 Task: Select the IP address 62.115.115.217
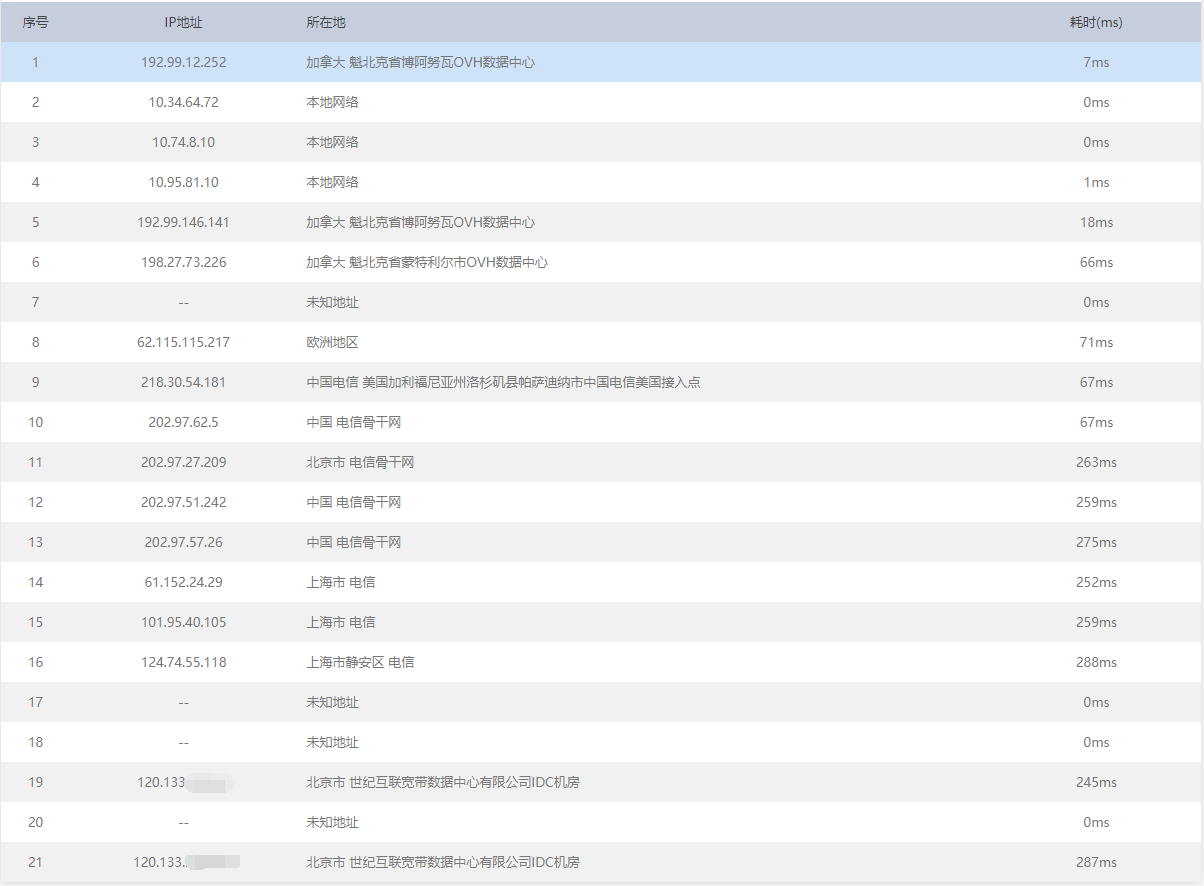183,342
